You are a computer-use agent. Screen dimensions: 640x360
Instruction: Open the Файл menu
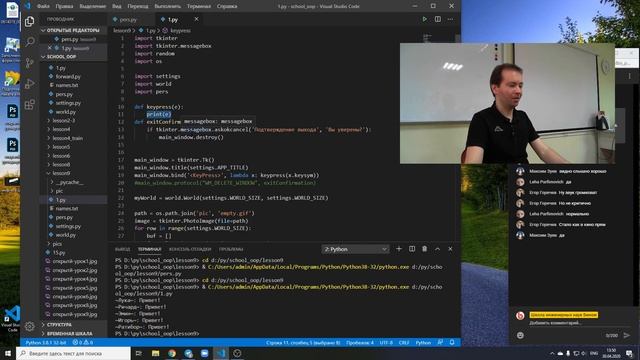tap(43, 6)
